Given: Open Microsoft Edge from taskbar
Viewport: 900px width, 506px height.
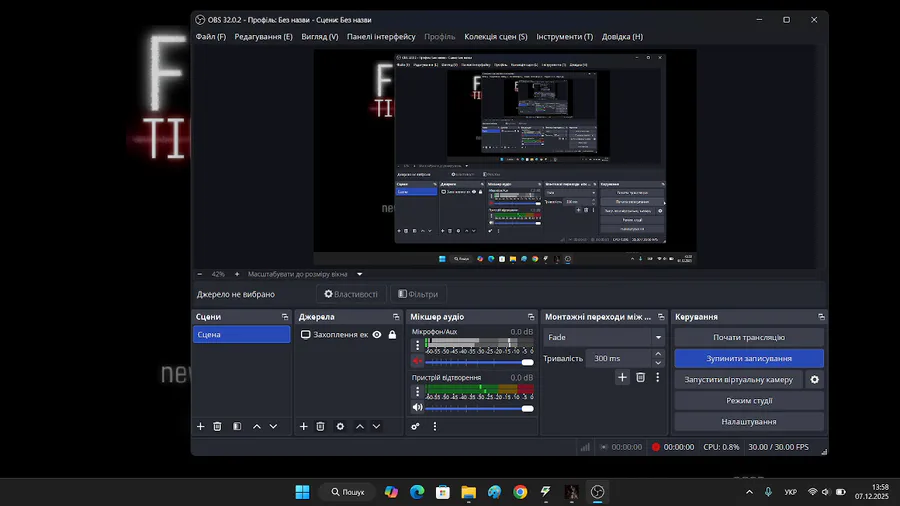Looking at the screenshot, I should tap(417, 492).
